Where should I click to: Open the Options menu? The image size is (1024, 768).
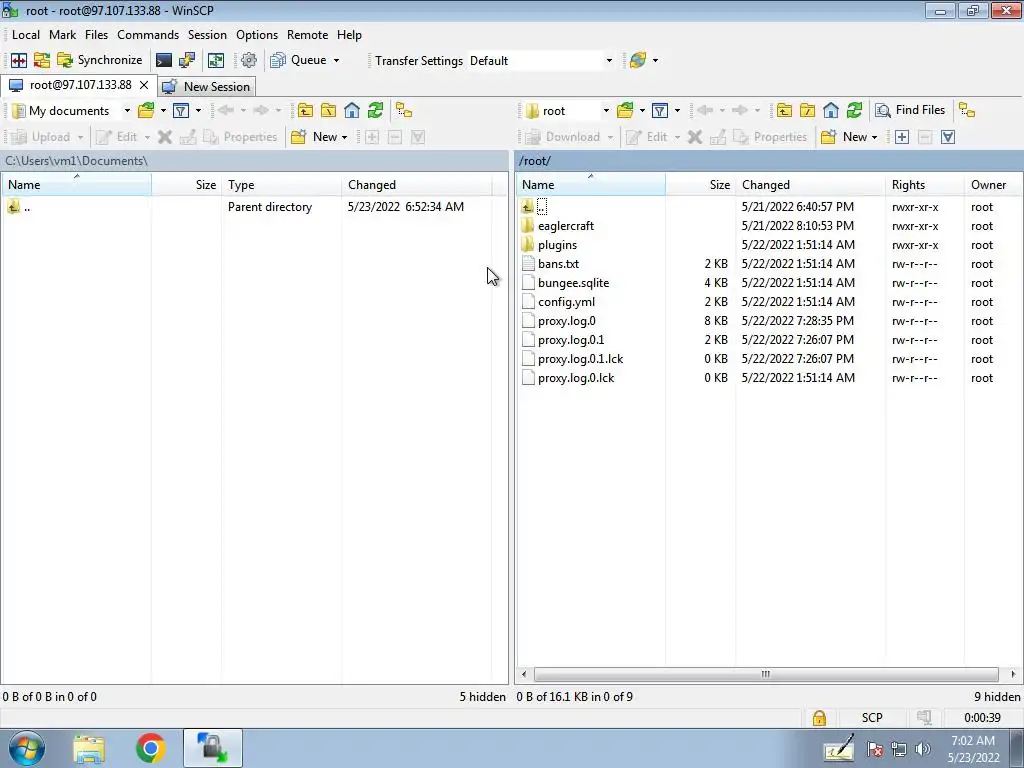pyautogui.click(x=257, y=35)
